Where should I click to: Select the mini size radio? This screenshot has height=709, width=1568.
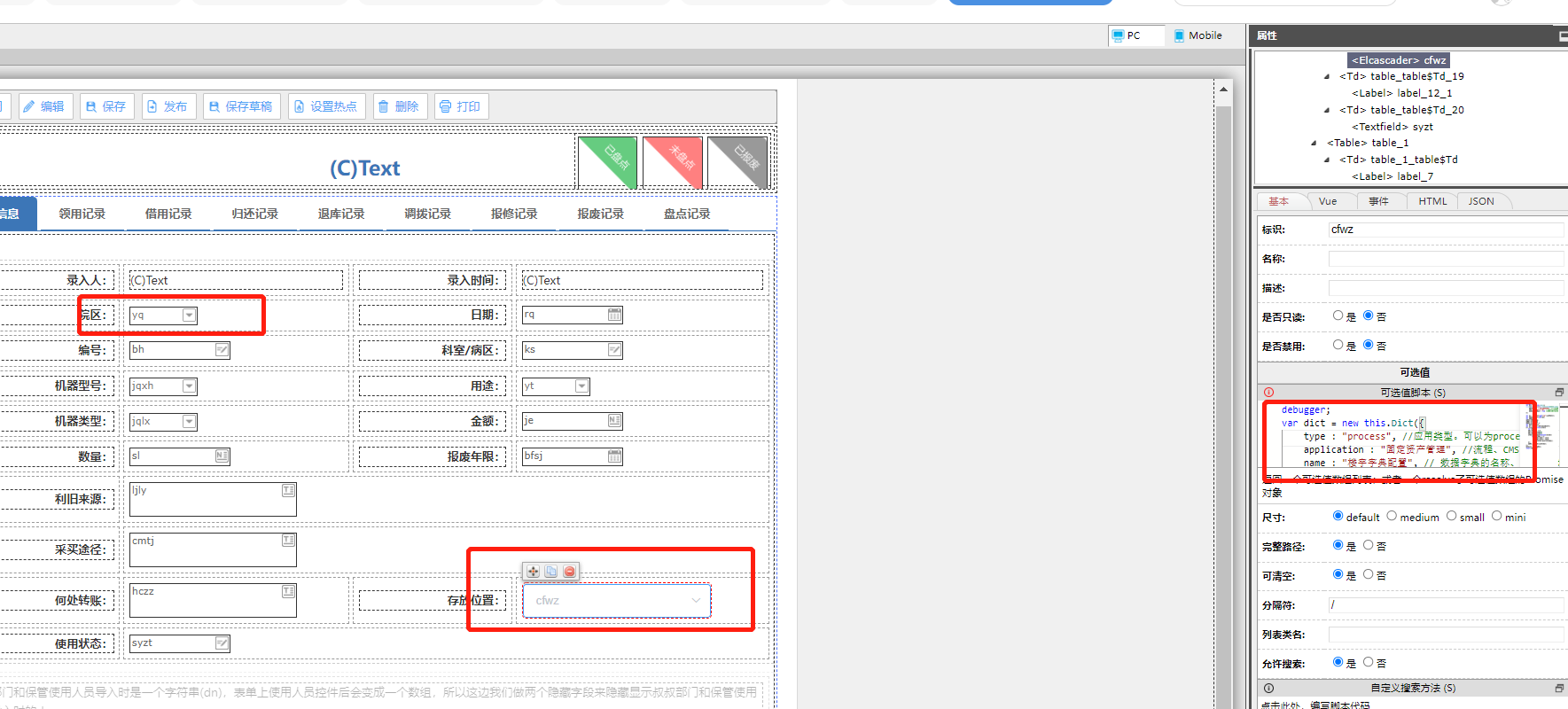point(1496,516)
